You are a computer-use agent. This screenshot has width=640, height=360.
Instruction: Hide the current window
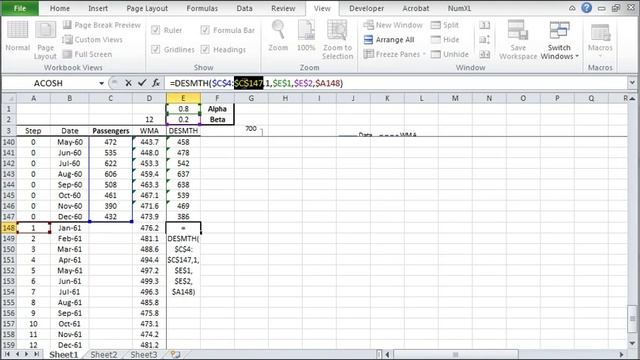[x=445, y=40]
